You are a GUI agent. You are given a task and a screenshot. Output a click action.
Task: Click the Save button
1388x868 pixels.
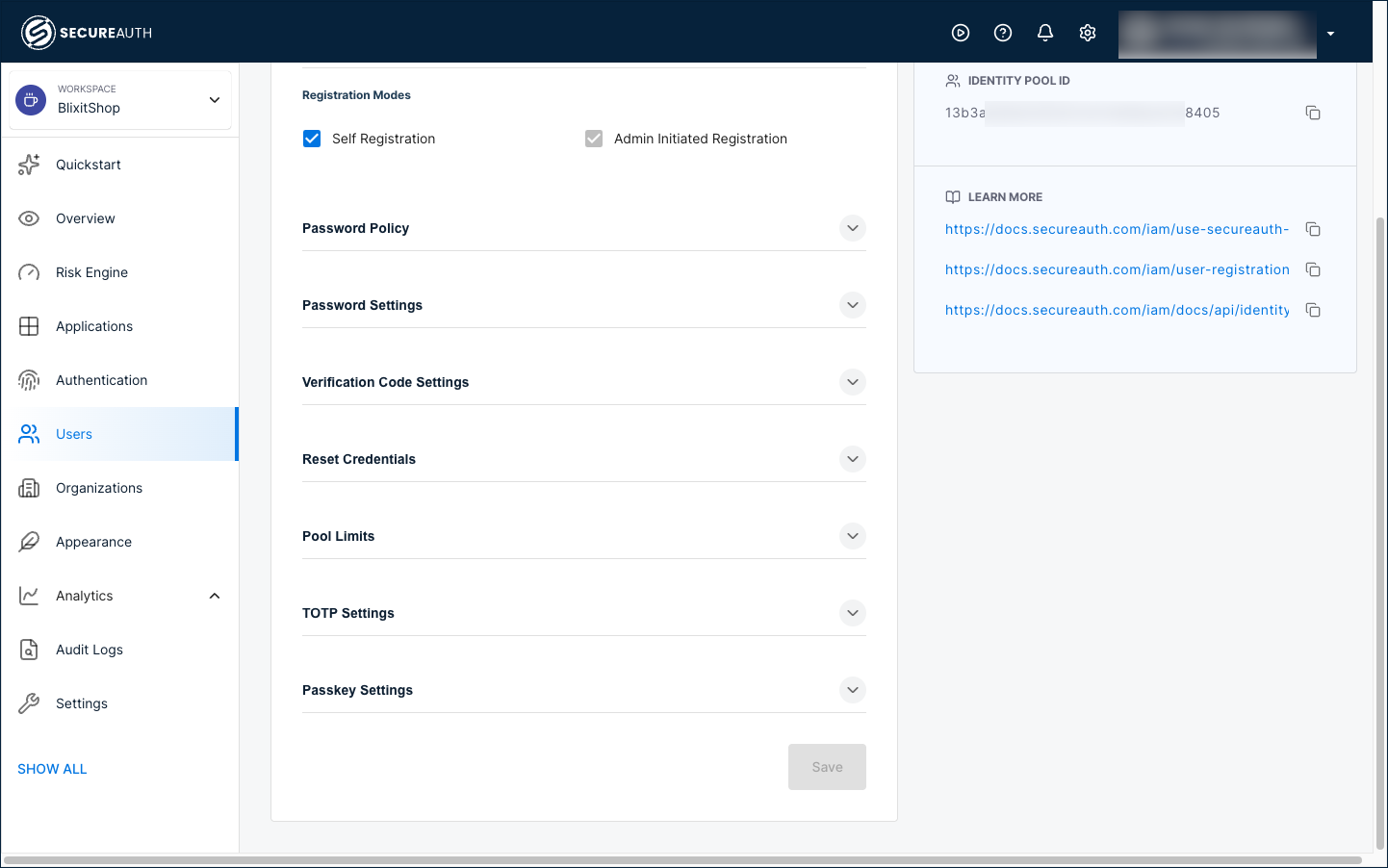click(x=827, y=767)
